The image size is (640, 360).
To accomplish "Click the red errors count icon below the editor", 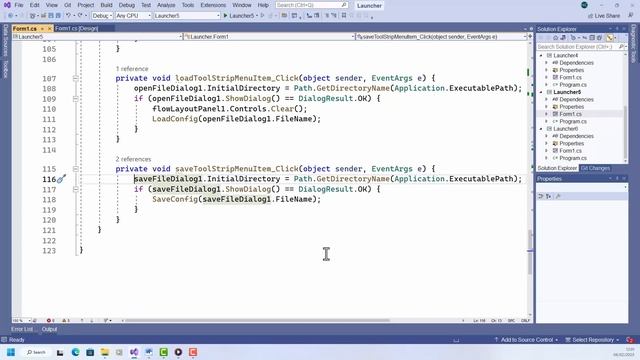I will 50,320.
